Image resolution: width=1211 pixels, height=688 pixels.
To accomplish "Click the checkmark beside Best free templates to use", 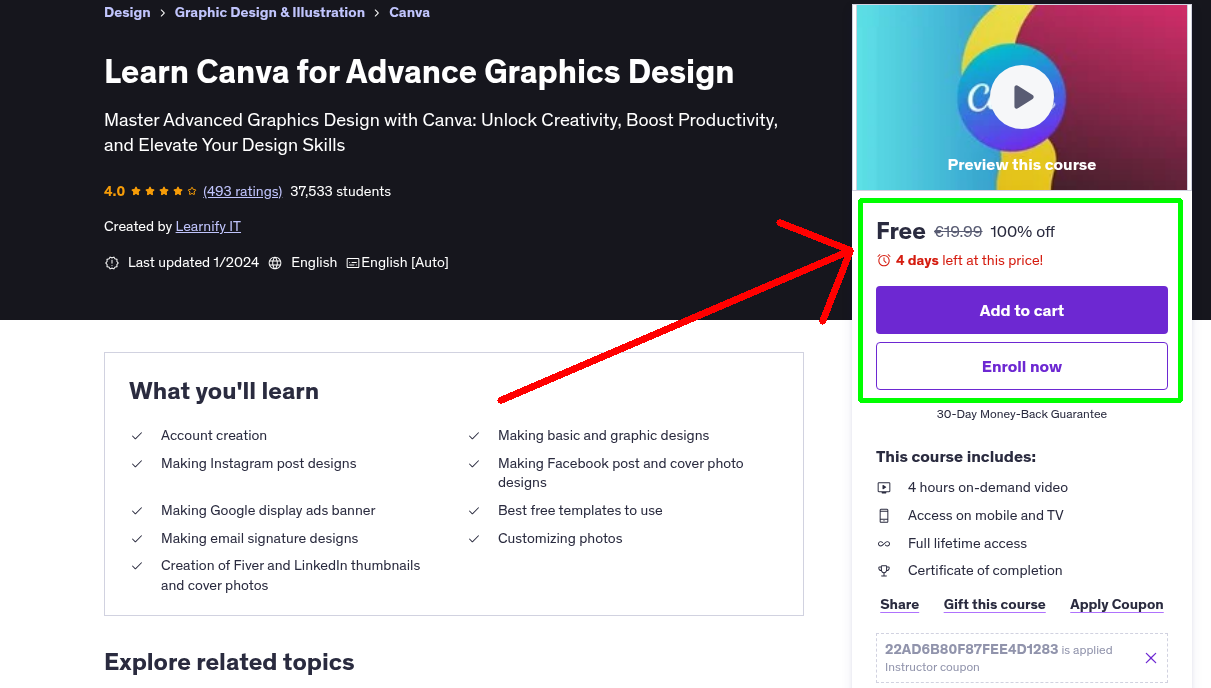I will pyautogui.click(x=474, y=511).
